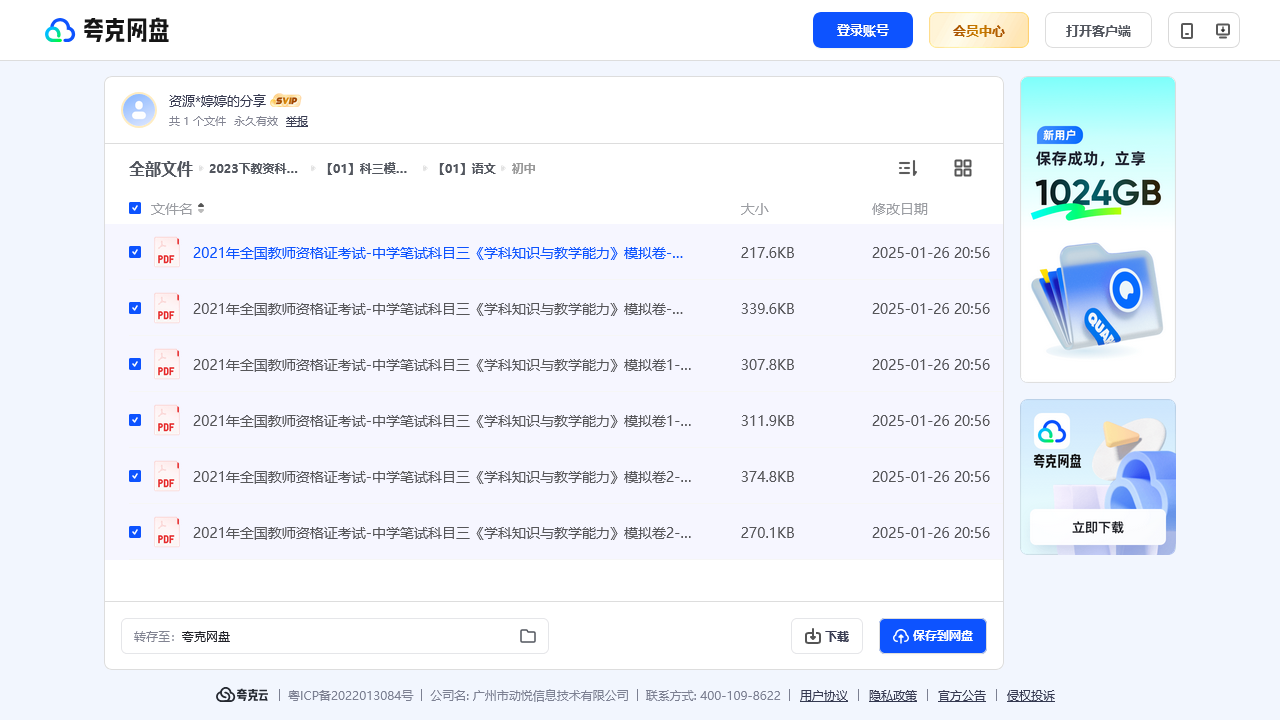Open the 模拟卷1 file sized 311.9KB
This screenshot has height=720, width=1280.
[x=442, y=421]
